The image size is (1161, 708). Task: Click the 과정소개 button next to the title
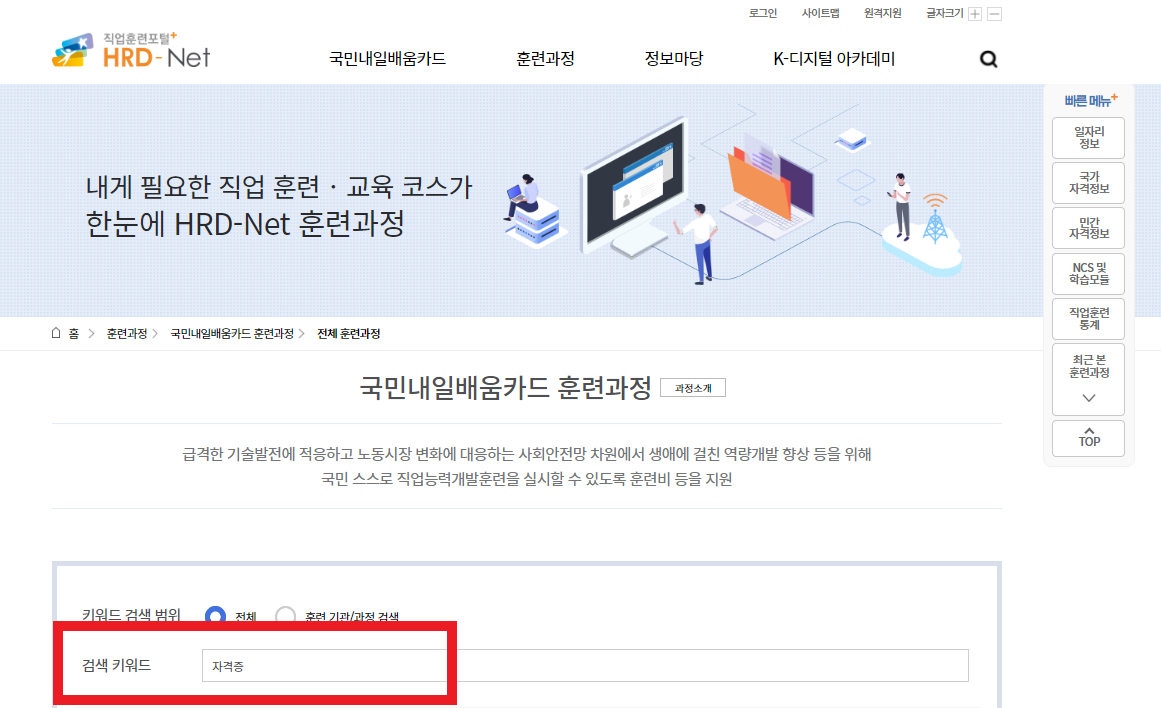692,387
